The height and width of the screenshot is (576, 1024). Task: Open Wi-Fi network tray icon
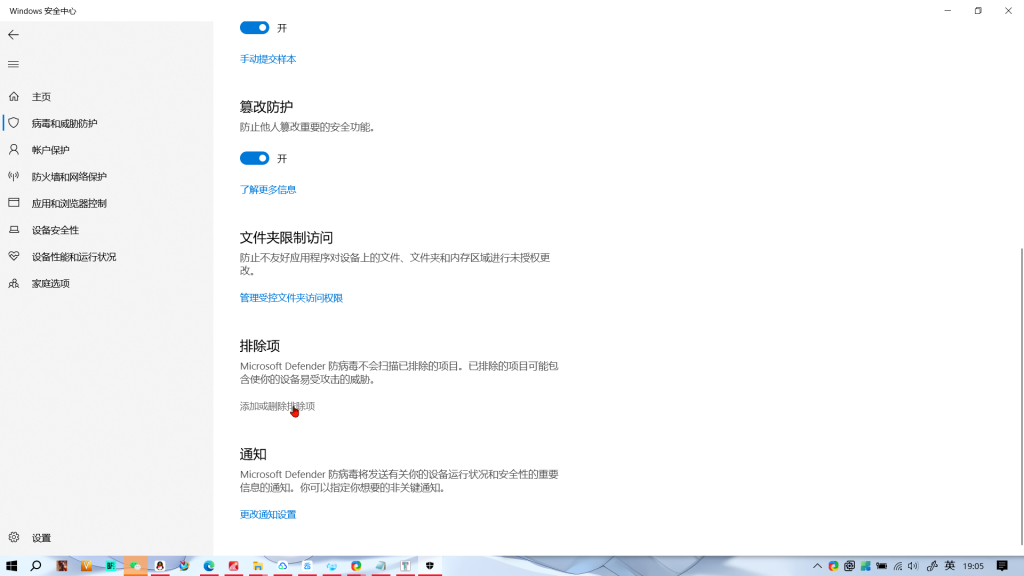898,566
